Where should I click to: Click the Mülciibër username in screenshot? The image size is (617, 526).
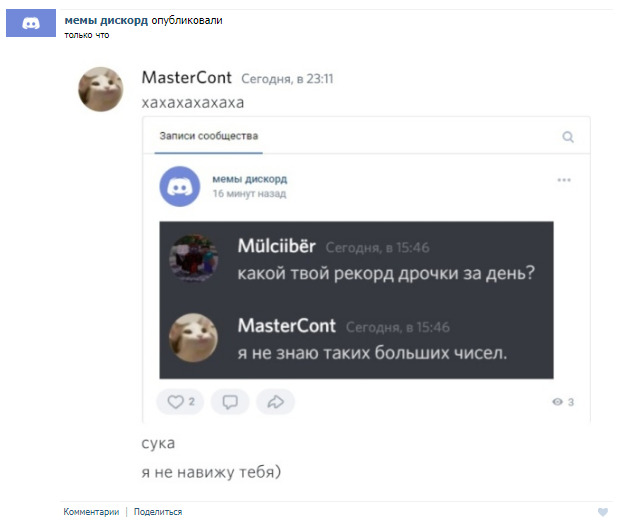click(x=277, y=246)
